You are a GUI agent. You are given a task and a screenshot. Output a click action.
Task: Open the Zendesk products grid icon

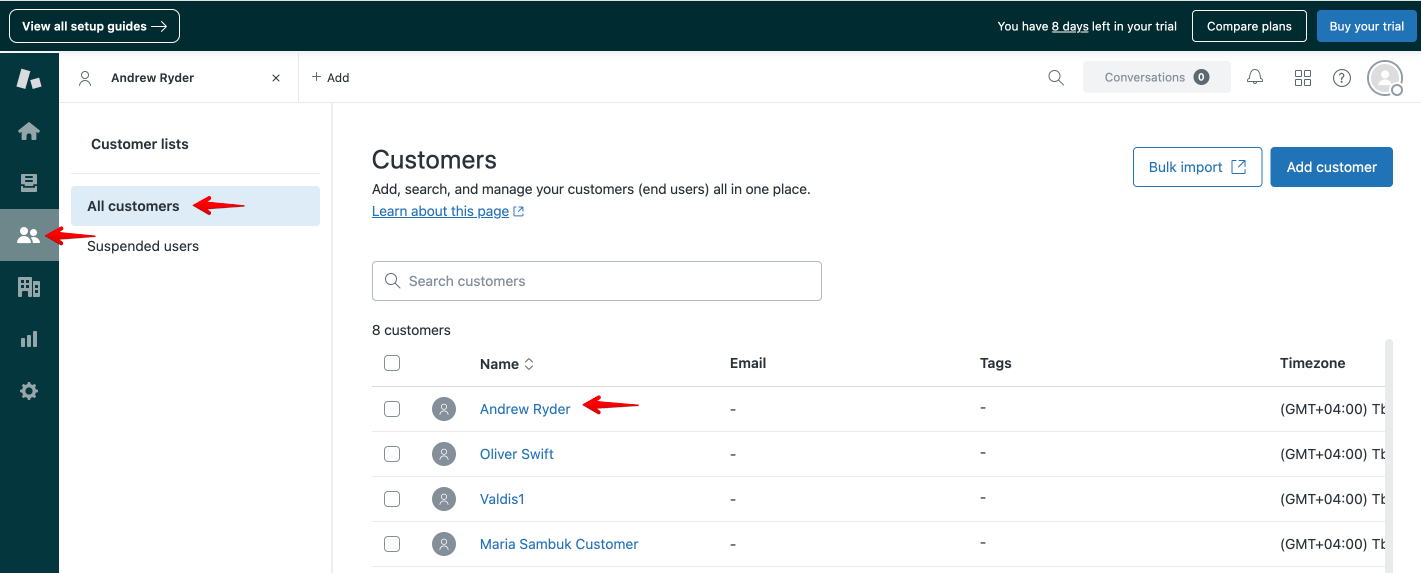[1303, 78]
